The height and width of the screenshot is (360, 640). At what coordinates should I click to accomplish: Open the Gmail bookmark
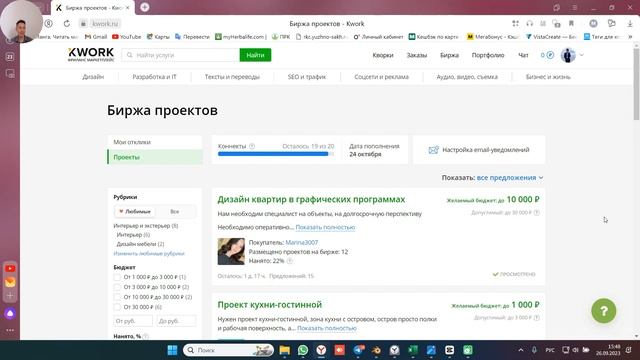(x=96, y=37)
